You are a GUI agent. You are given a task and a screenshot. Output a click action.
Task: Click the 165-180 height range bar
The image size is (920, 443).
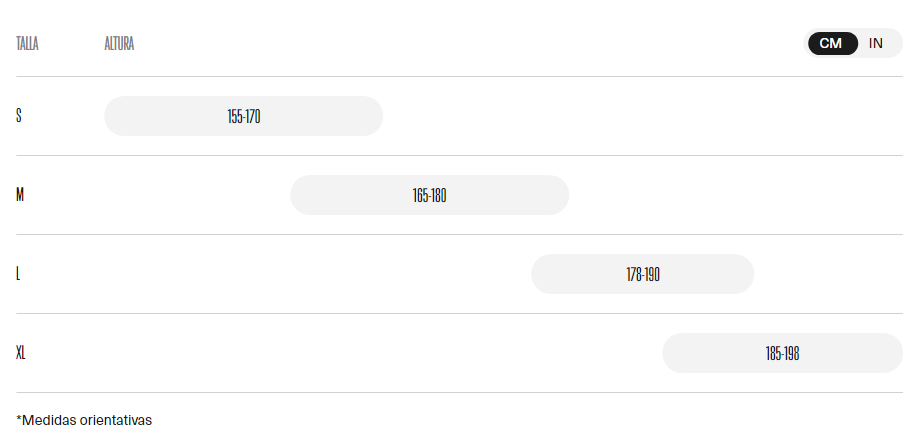pos(429,195)
